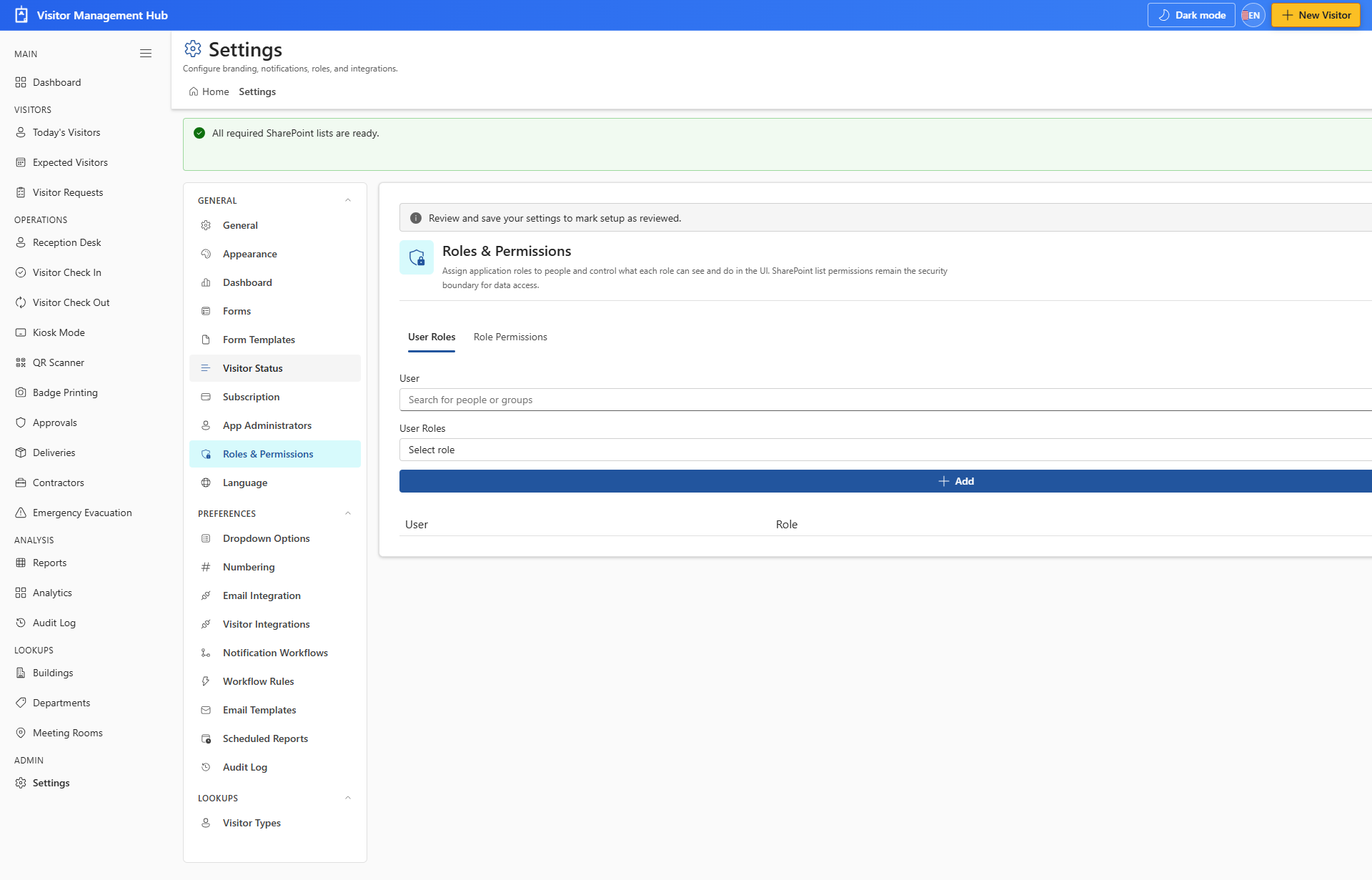Select Roles & Permissions settings item
Image resolution: width=1372 pixels, height=880 pixels.
[275, 454]
